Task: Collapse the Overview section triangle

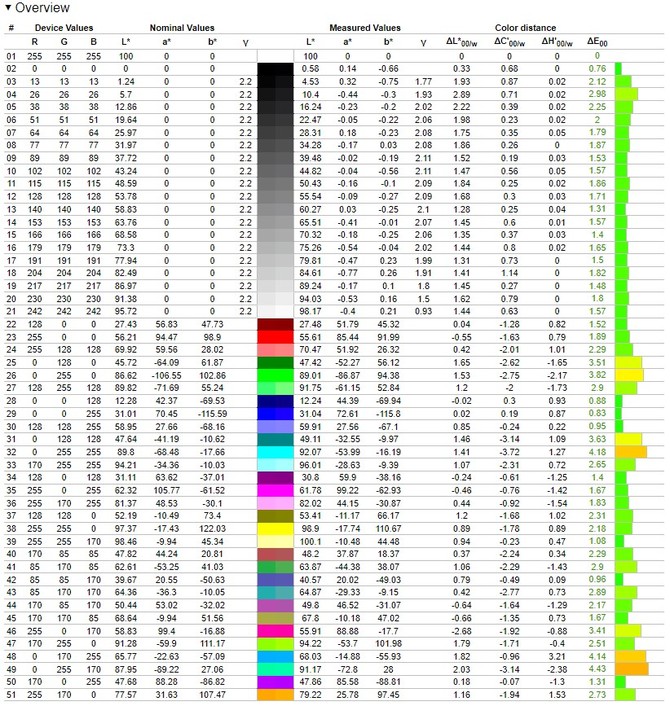Action: coord(8,8)
